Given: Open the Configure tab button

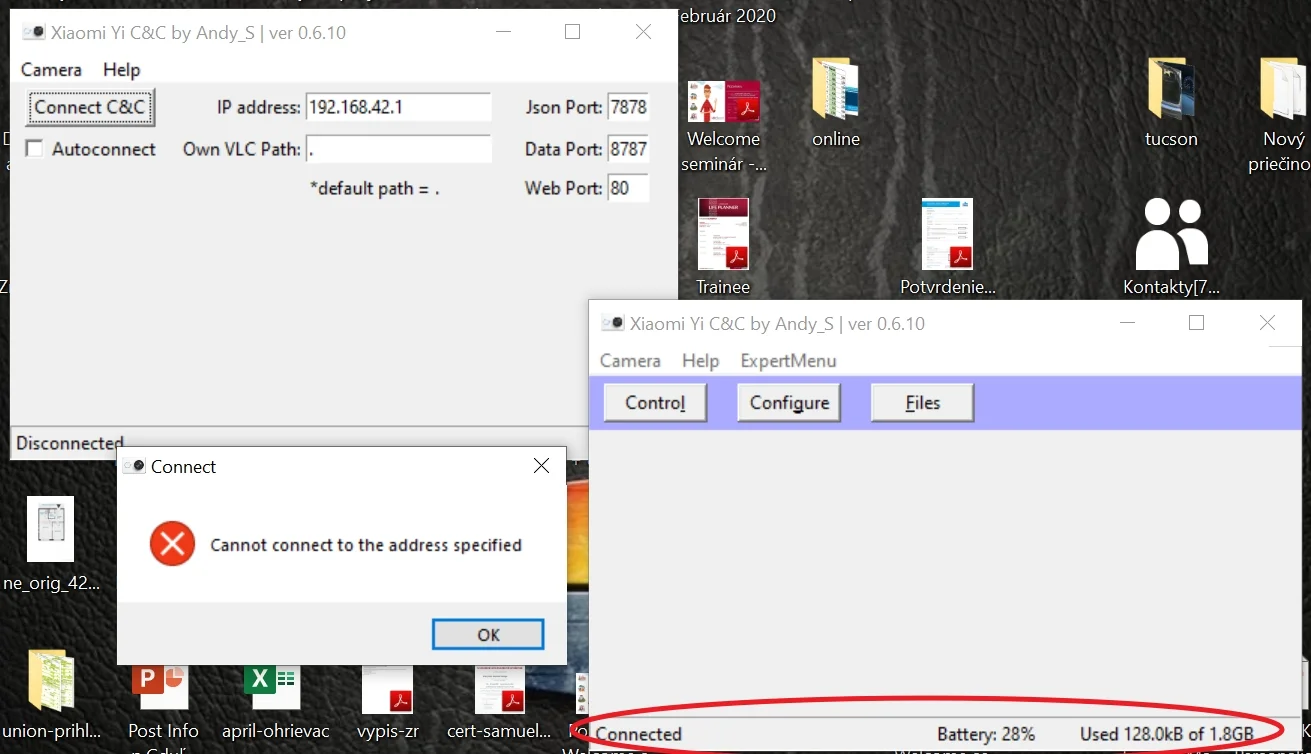Looking at the screenshot, I should tap(789, 403).
